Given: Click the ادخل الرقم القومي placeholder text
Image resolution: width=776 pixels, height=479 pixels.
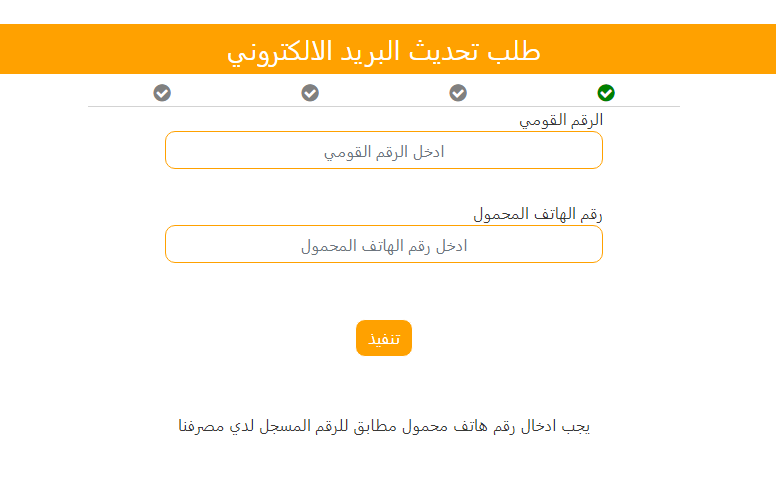Looking at the screenshot, I should pyautogui.click(x=384, y=152).
